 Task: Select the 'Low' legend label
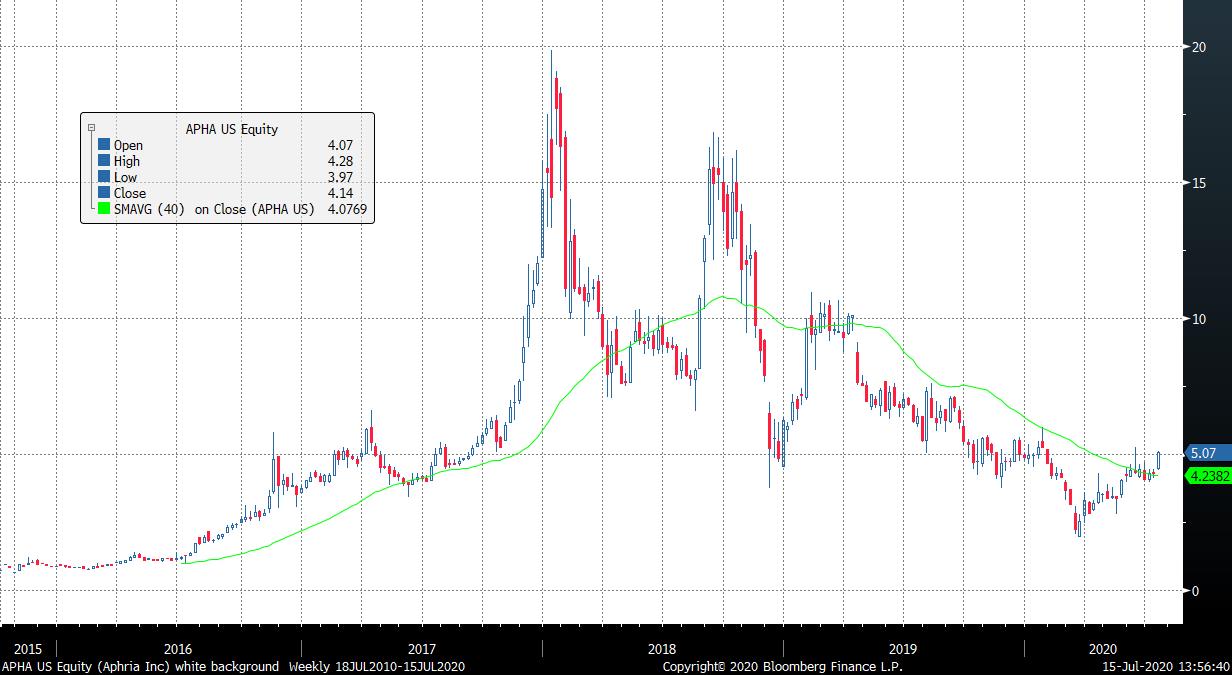tap(125, 177)
